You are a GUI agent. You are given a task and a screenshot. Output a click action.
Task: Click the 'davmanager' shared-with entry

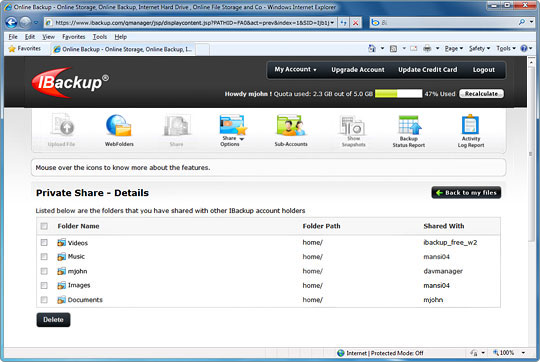(x=443, y=271)
